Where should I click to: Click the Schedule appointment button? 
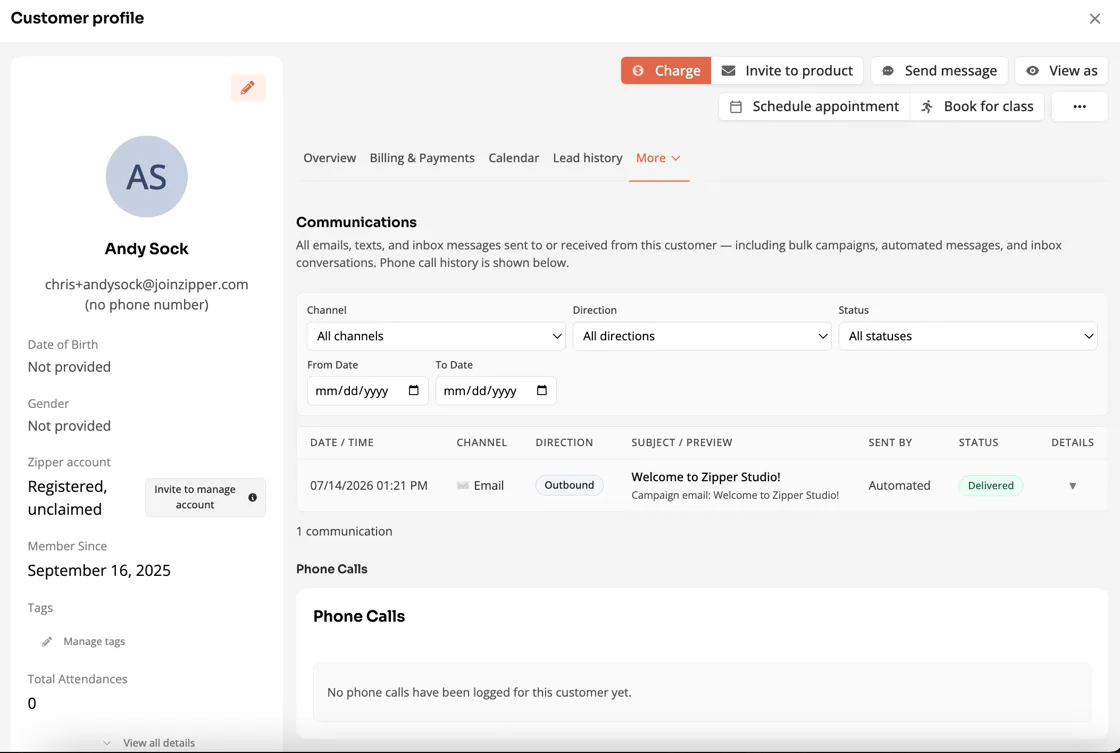pos(814,106)
